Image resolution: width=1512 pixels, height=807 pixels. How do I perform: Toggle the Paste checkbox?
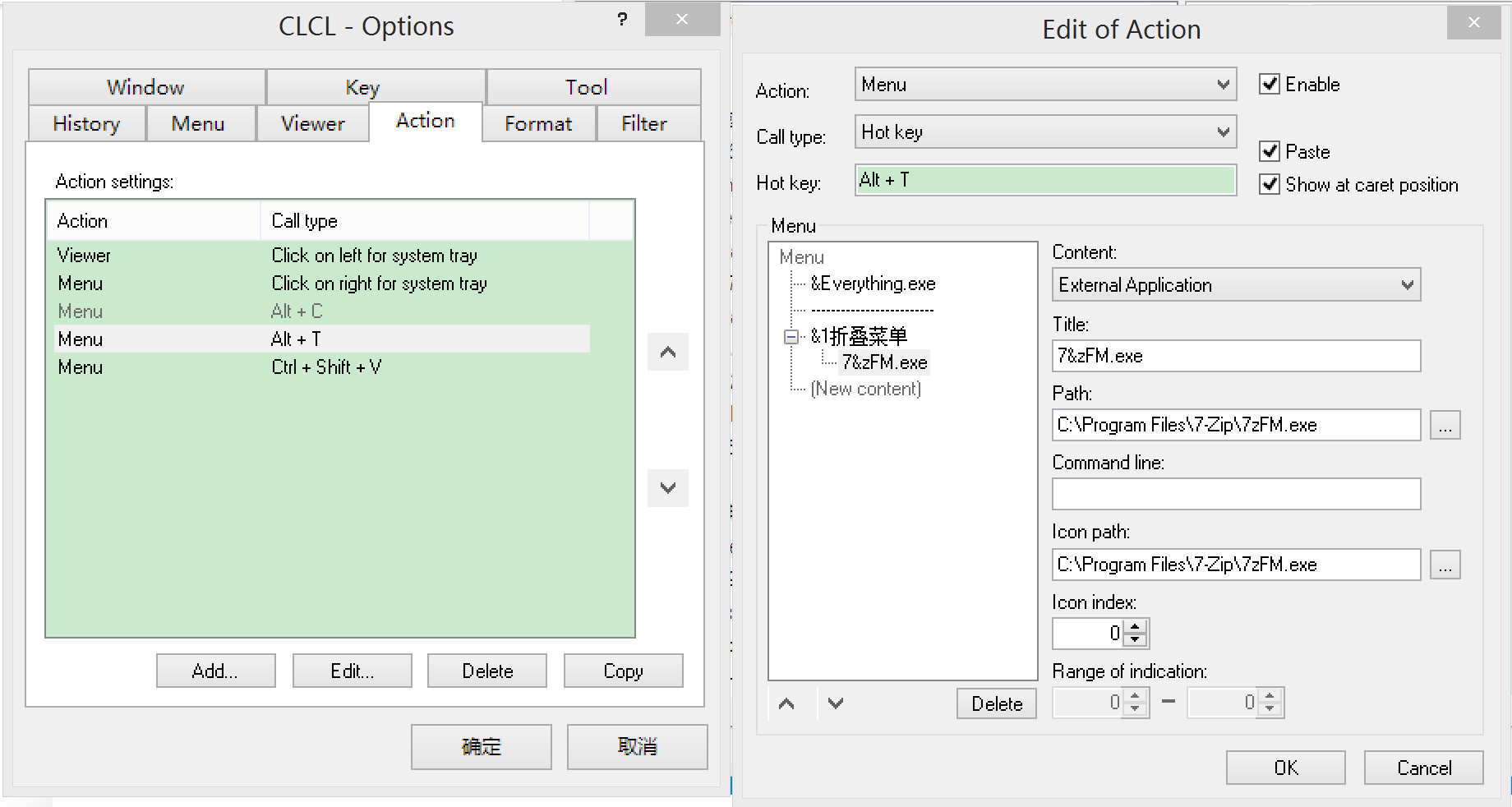point(1270,152)
